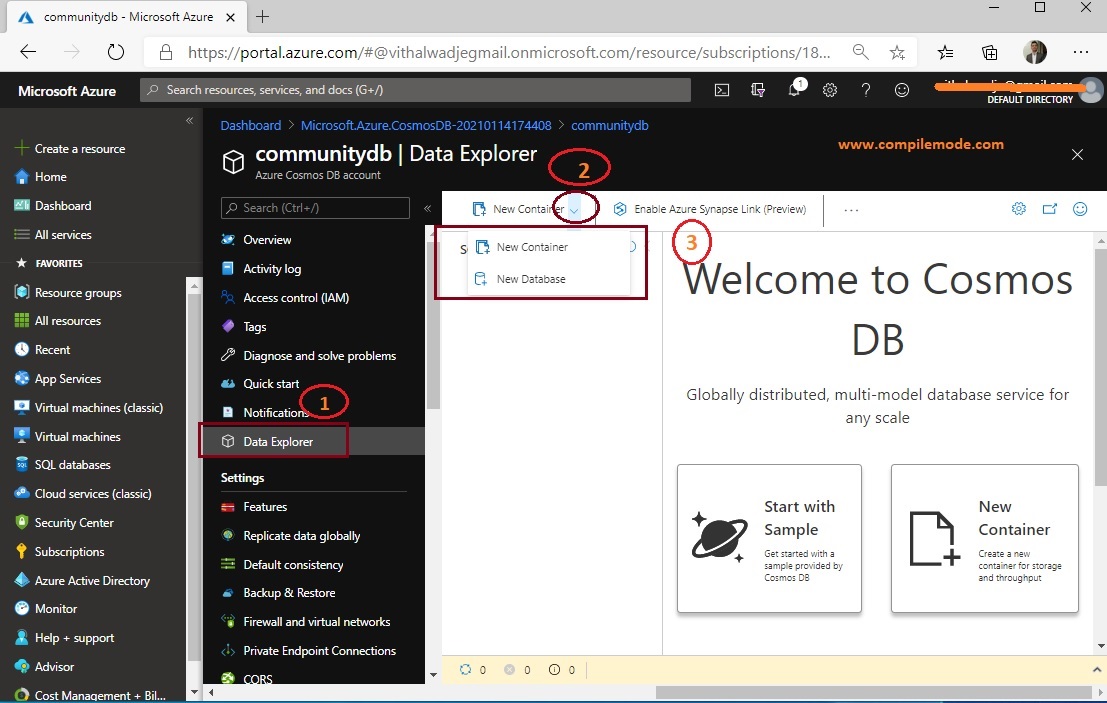Select New Database from the dropdown

coord(530,278)
